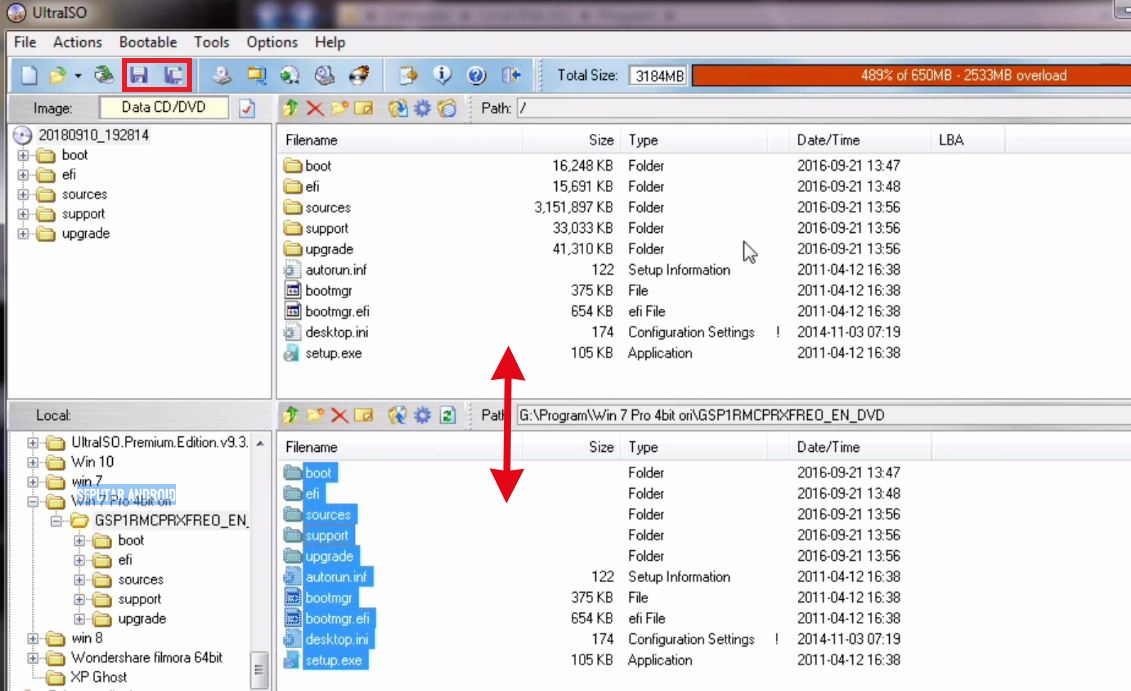The image size is (1131, 691).
Task: Click the Total Size 3184MB field
Action: click(x=659, y=76)
